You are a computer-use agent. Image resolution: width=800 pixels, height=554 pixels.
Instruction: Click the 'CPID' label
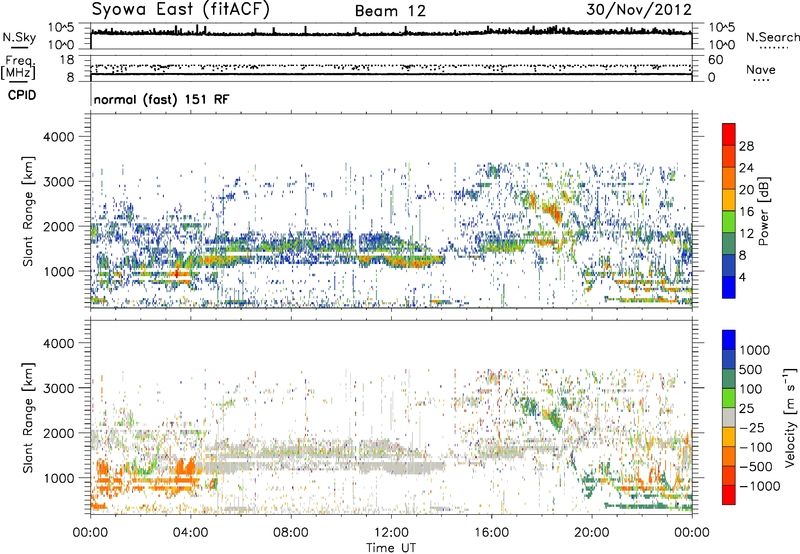point(22,95)
